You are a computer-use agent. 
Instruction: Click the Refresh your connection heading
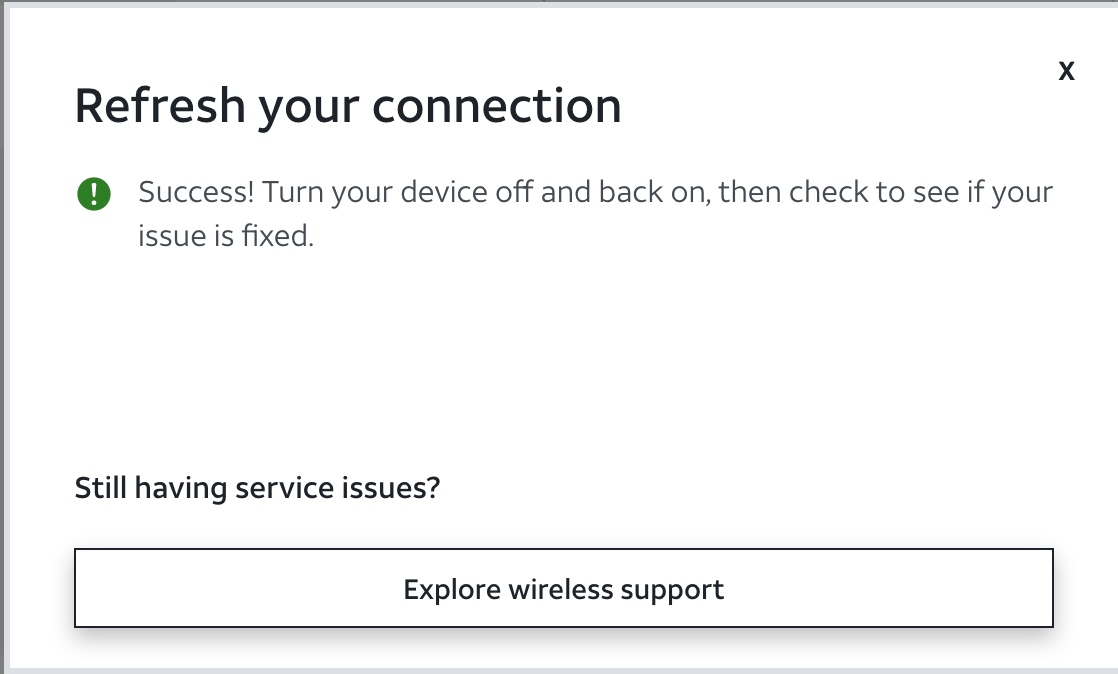click(x=348, y=106)
